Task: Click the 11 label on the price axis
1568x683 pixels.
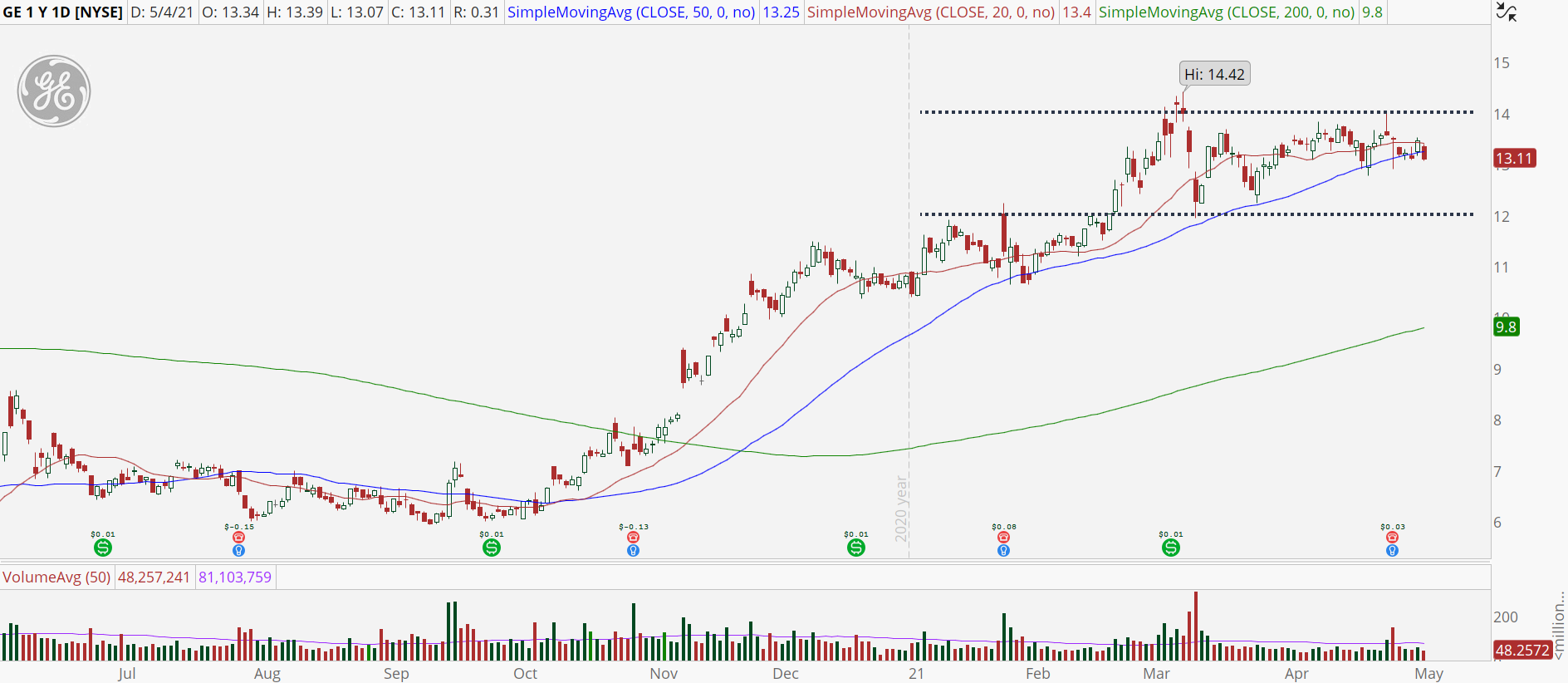Action: pyautogui.click(x=1502, y=268)
